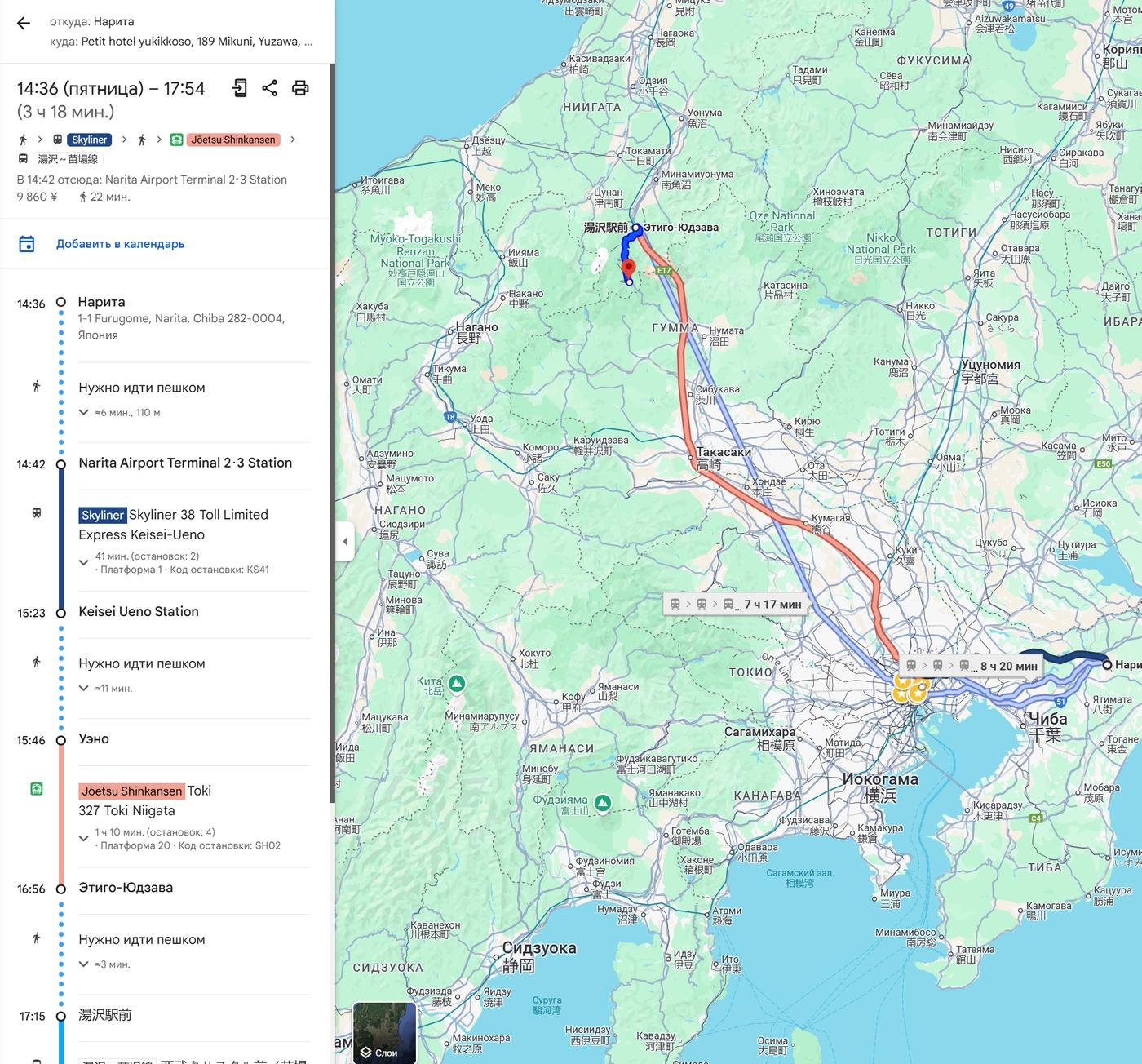
Task: Print the directions with printer icon
Action: point(300,88)
